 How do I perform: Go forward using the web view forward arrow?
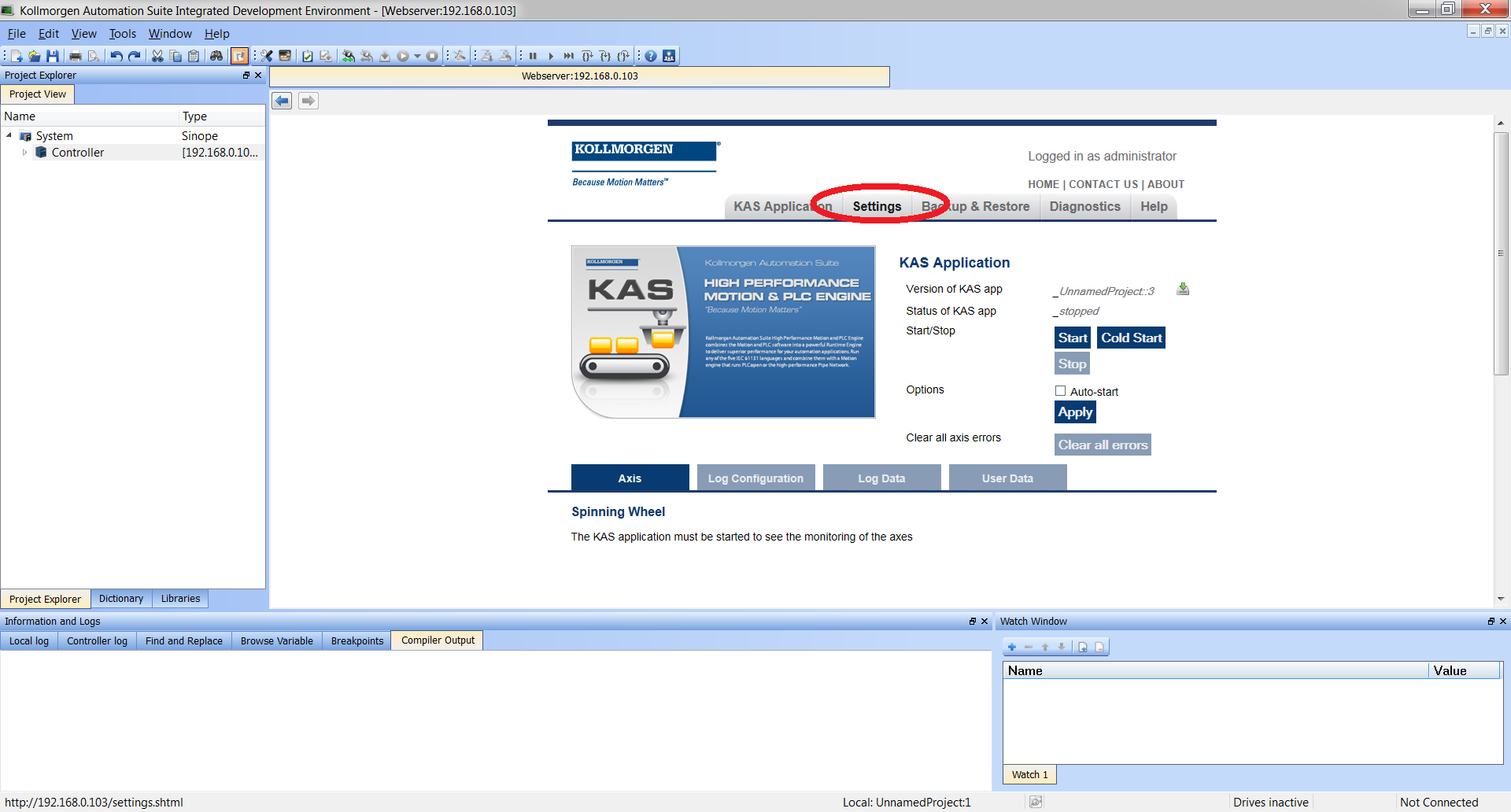click(x=308, y=101)
